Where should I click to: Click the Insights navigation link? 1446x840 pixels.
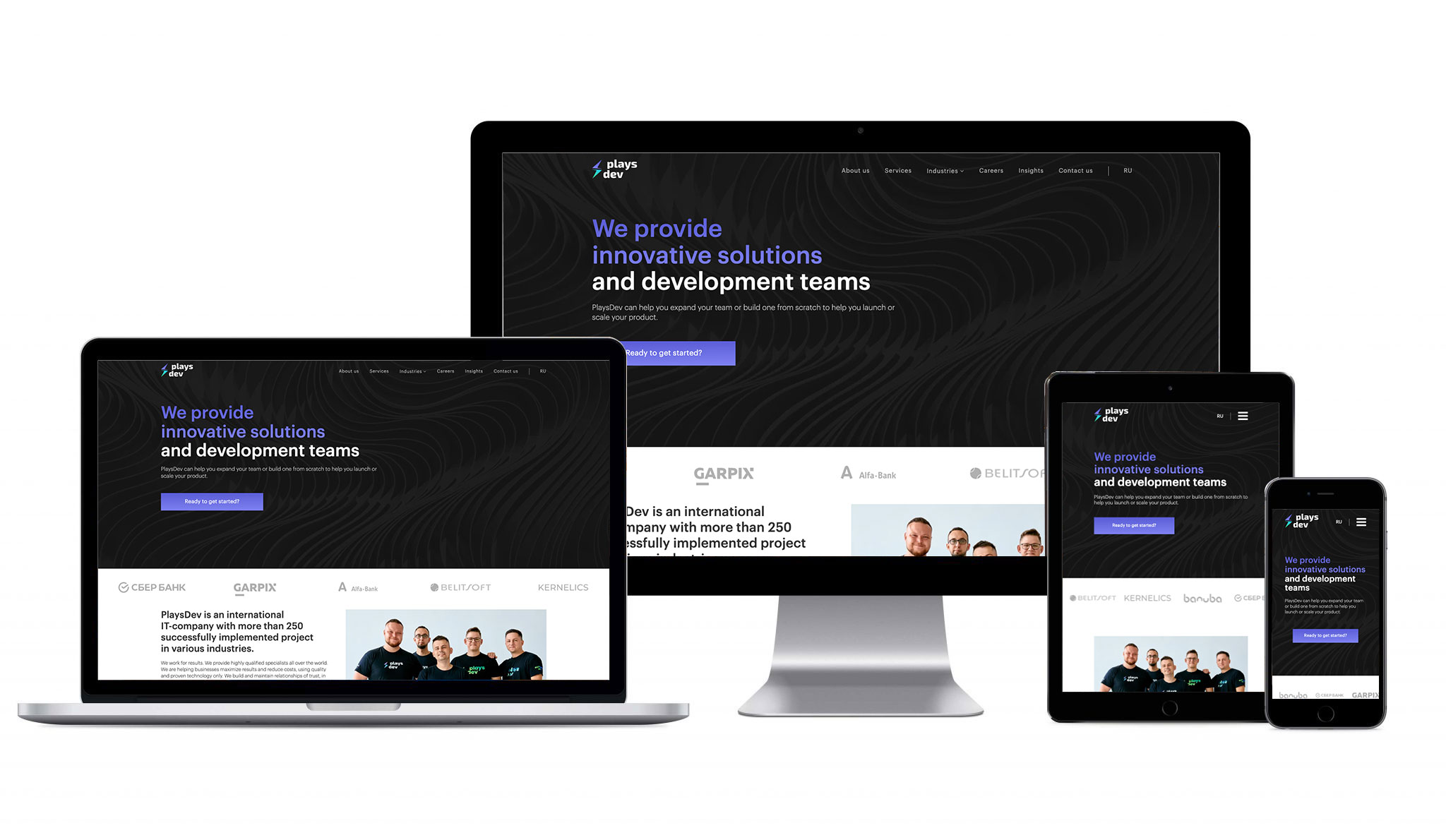tap(1030, 170)
